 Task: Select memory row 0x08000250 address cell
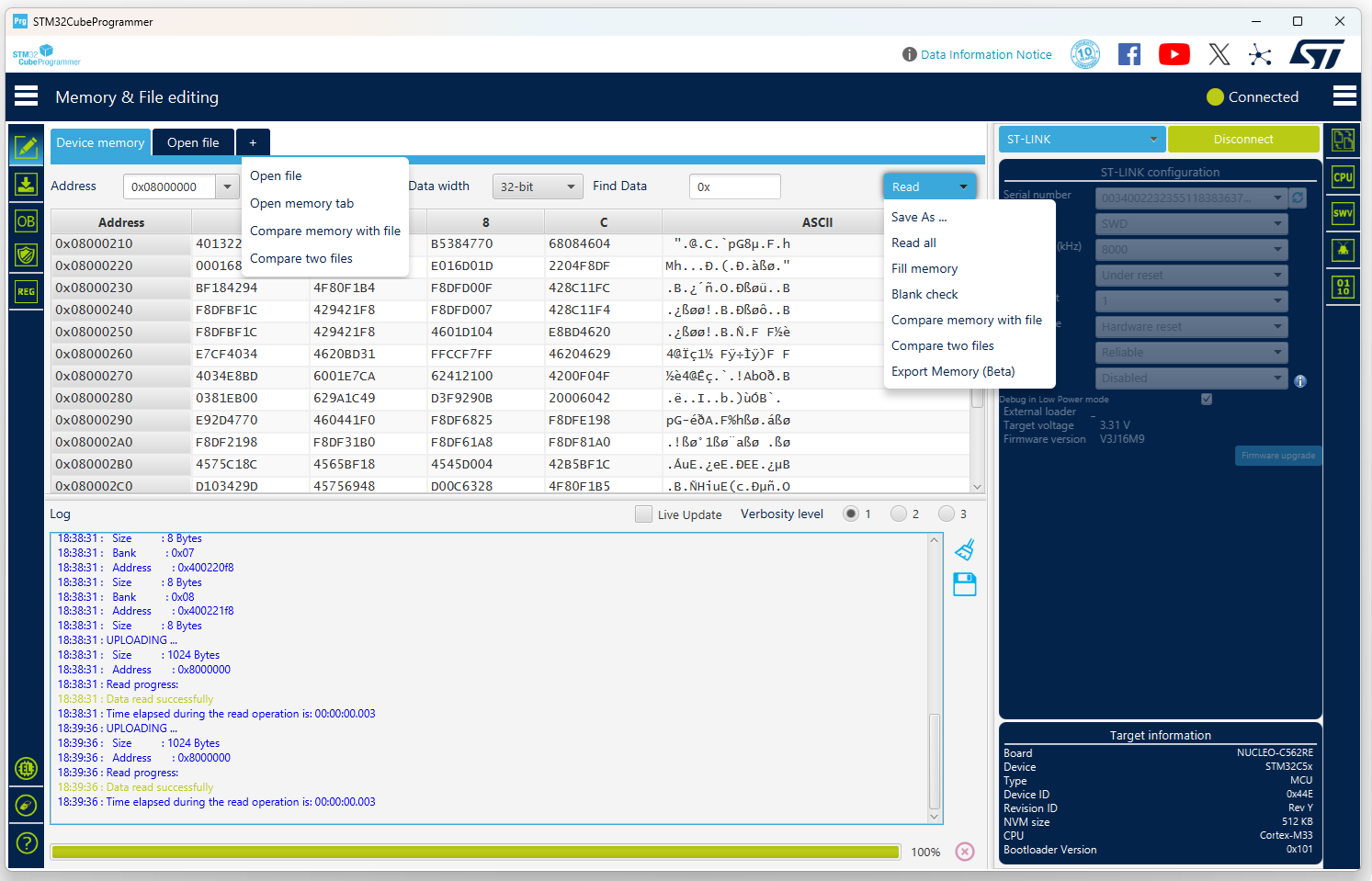tap(120, 332)
